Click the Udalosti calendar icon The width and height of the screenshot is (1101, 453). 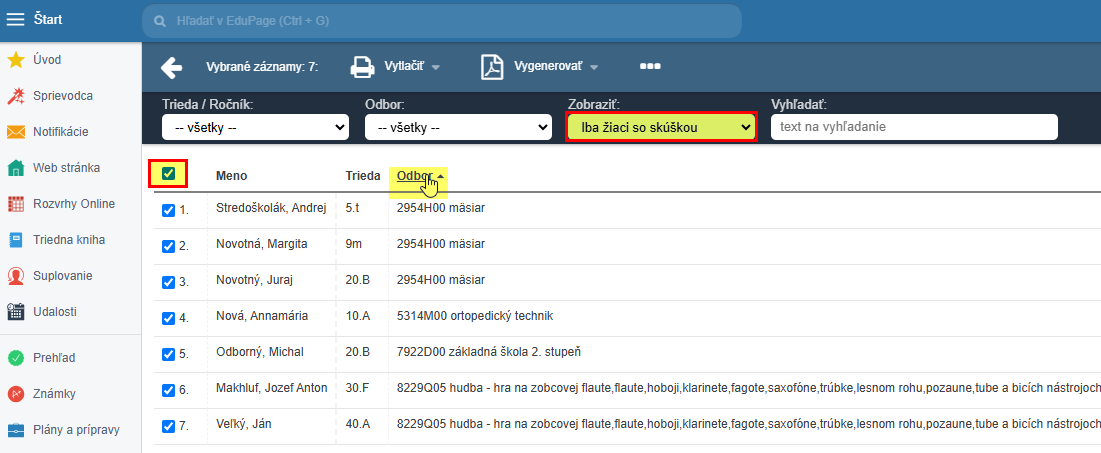[x=15, y=312]
